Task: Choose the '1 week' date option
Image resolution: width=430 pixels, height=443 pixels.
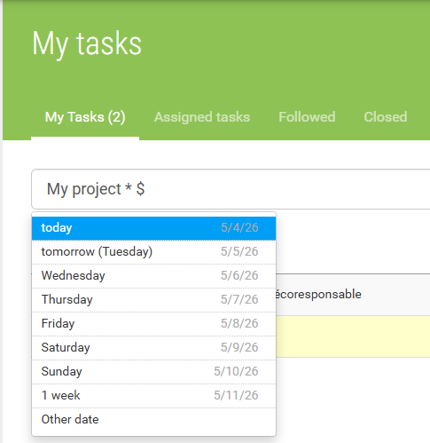Action: tap(154, 396)
